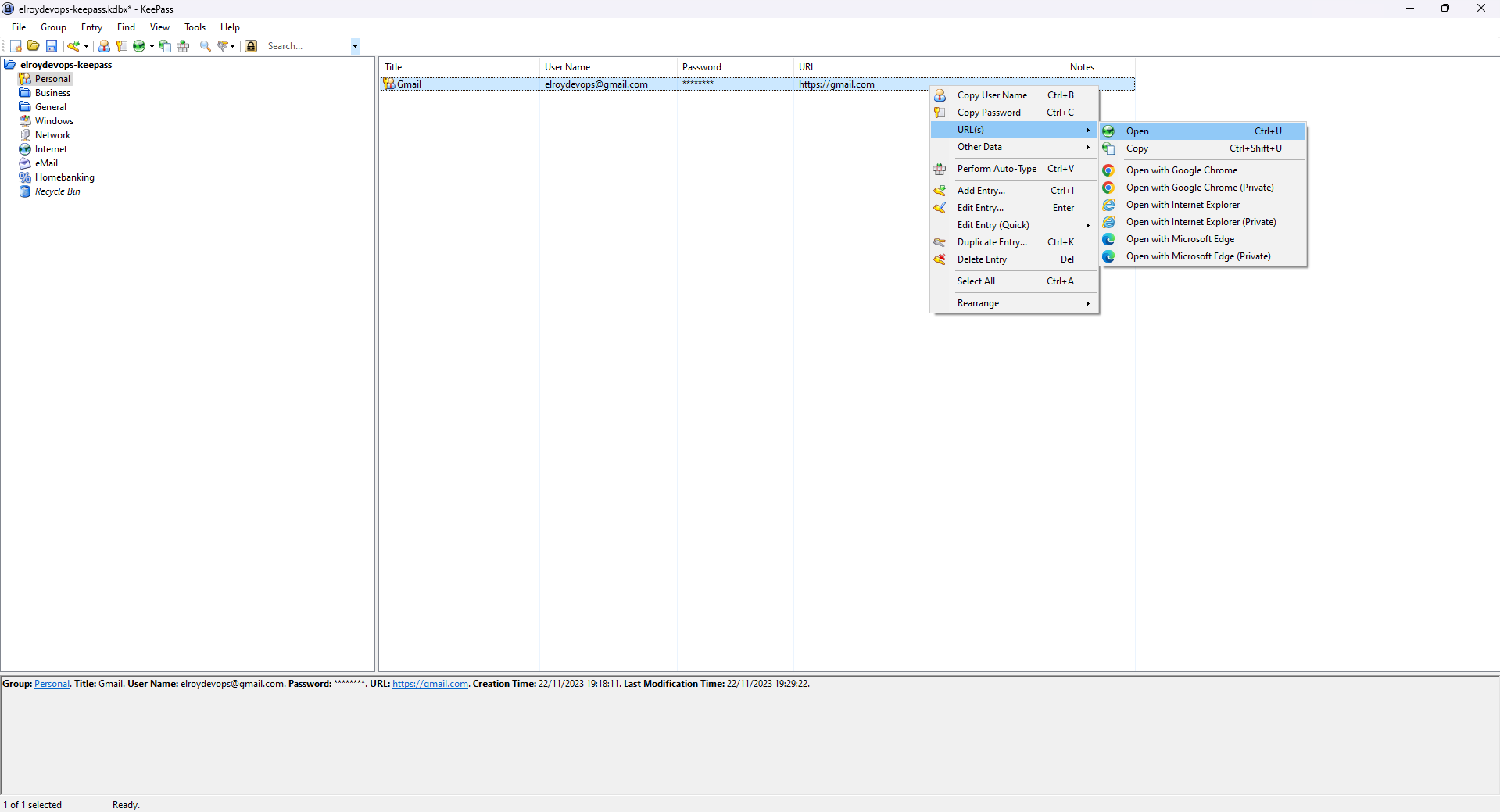Expand the Edit Entry (Quick) submenu
This screenshot has height=812, width=1500.
(1015, 225)
